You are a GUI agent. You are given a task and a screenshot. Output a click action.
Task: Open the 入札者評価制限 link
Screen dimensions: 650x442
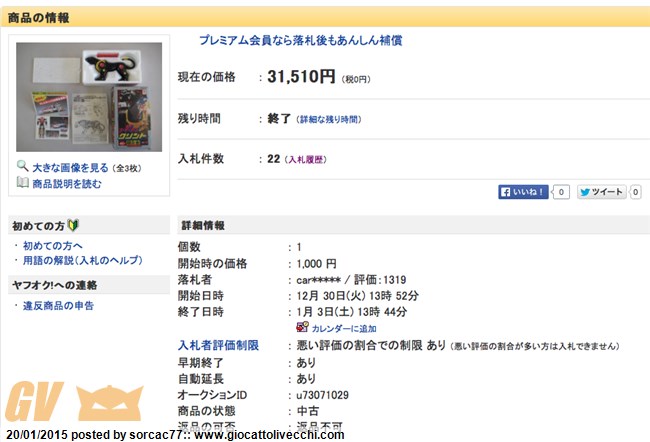tap(218, 345)
